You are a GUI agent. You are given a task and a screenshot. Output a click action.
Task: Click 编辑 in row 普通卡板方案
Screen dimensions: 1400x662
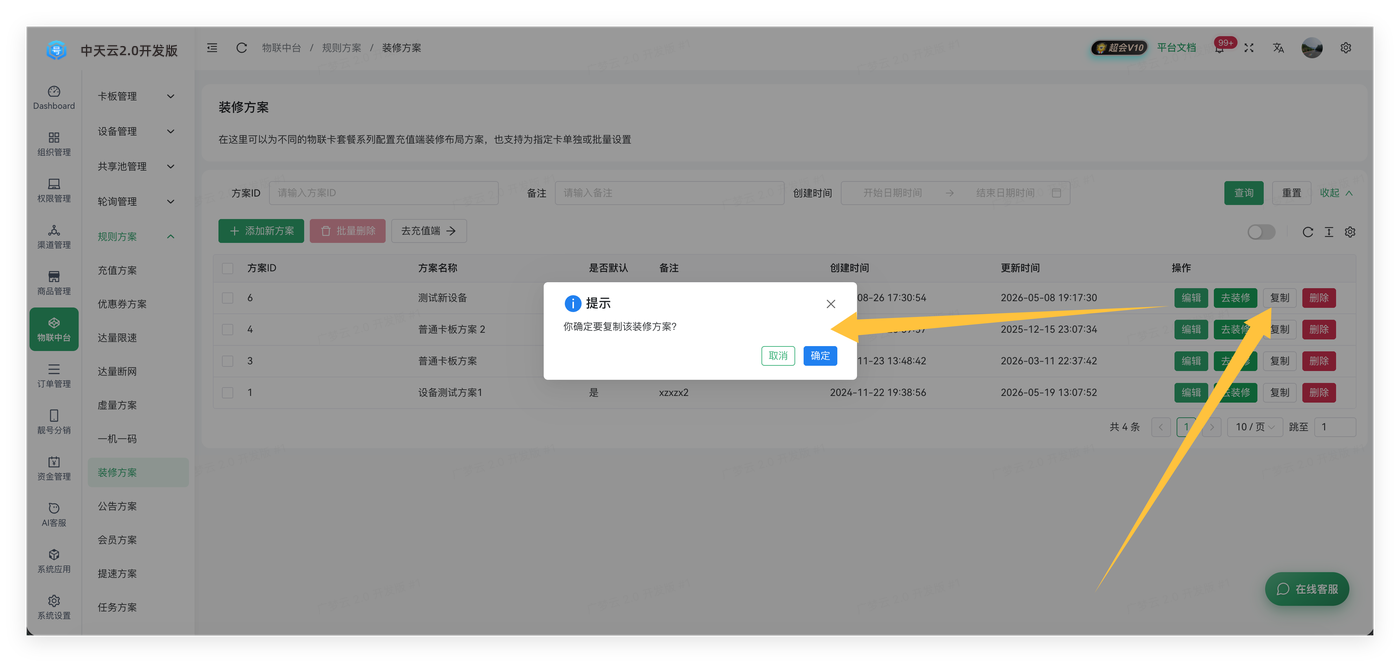coord(1191,361)
